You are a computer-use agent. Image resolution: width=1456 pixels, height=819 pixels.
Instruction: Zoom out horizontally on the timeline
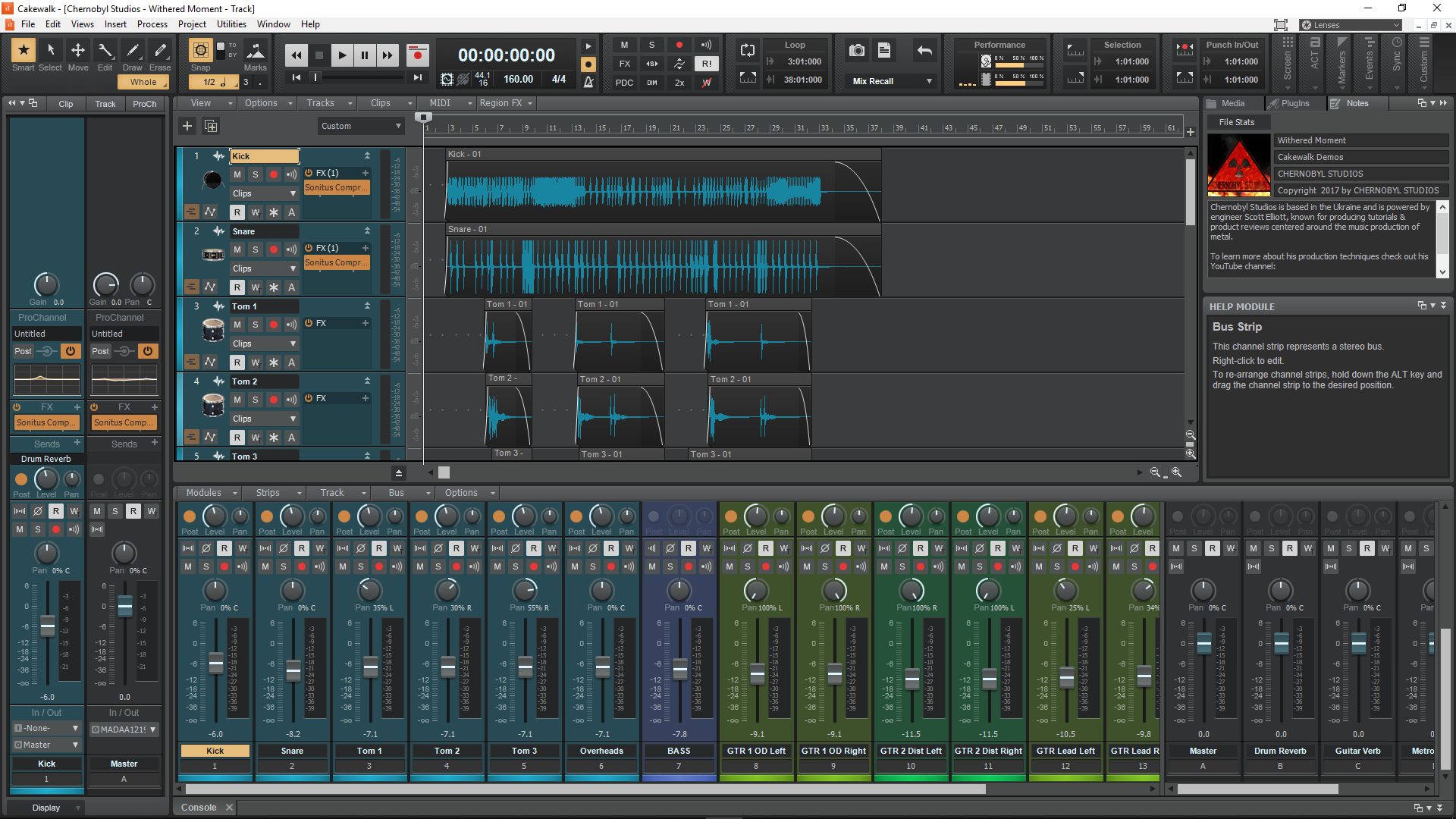click(1155, 472)
